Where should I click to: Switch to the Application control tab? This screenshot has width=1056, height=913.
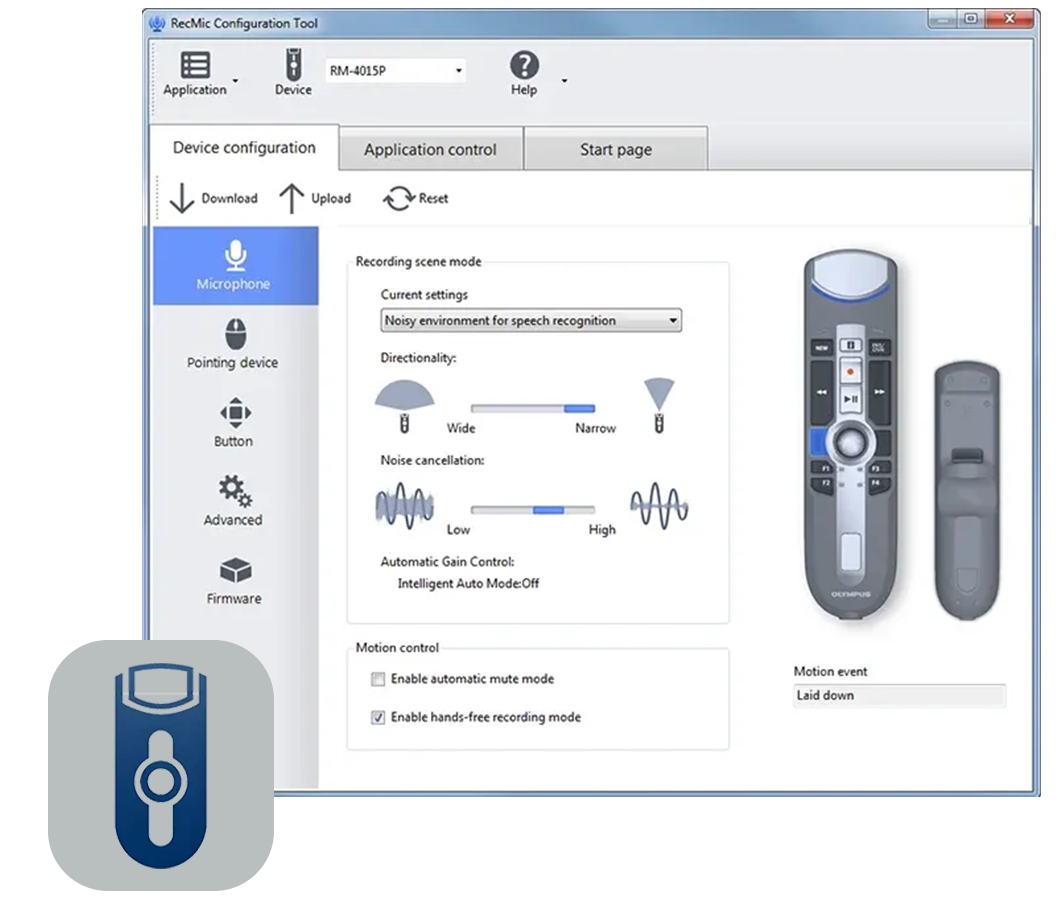(x=431, y=149)
